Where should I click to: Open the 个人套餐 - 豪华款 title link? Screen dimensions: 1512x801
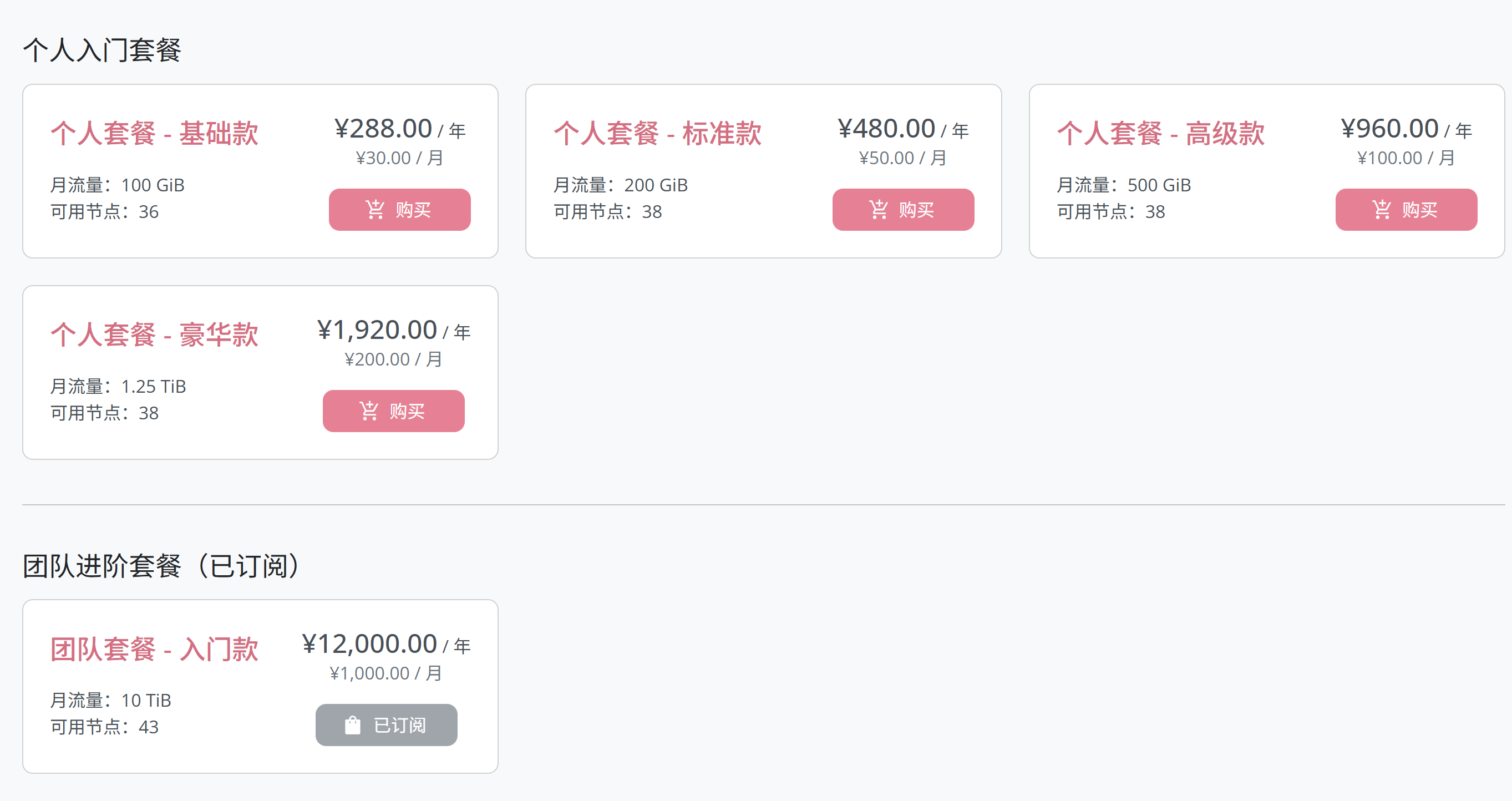[x=154, y=334]
